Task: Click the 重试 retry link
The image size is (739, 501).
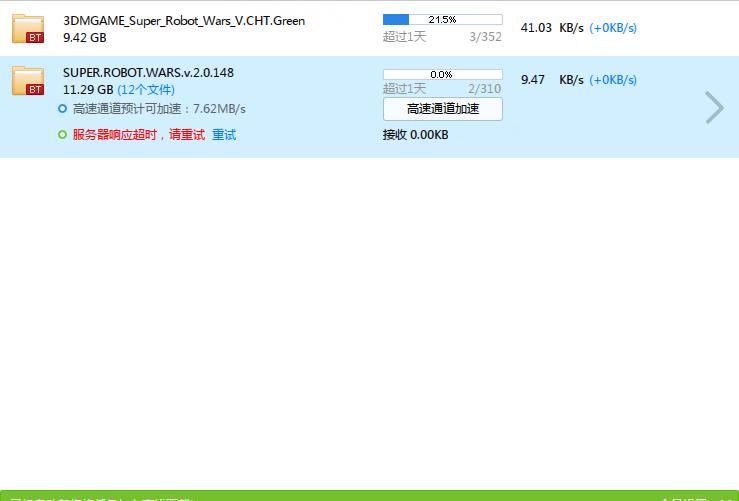Action: 224,135
